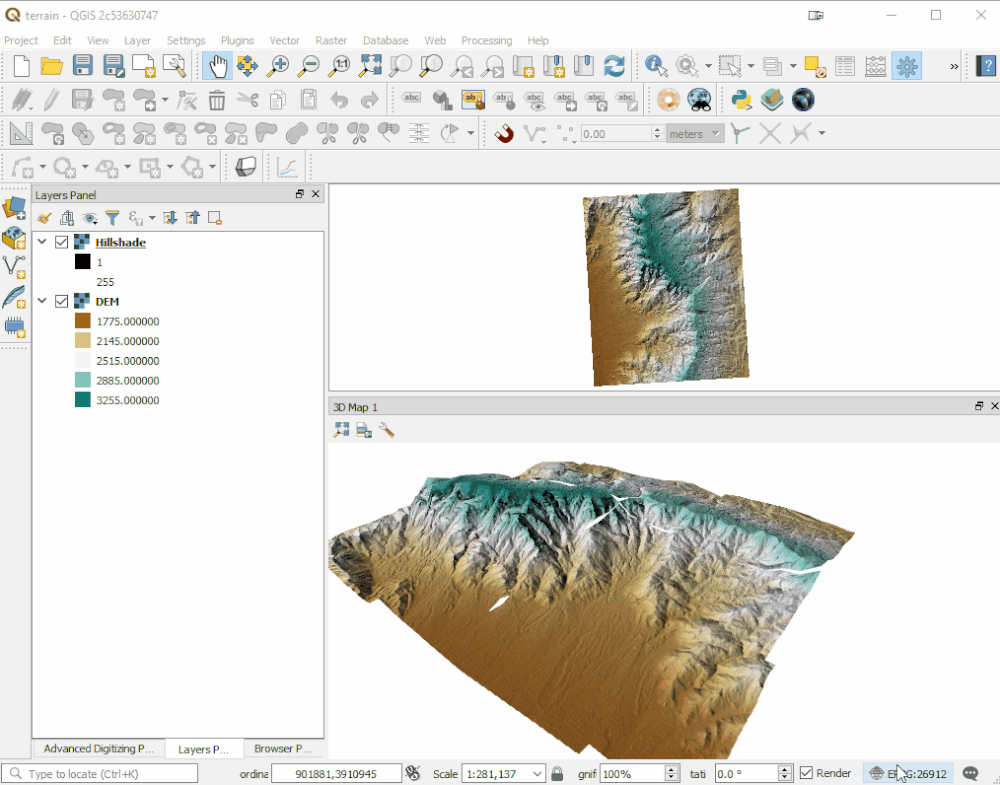Screen dimensions: 1000x785
Task: Select the Pan Map hand tool
Action: [x=217, y=66]
